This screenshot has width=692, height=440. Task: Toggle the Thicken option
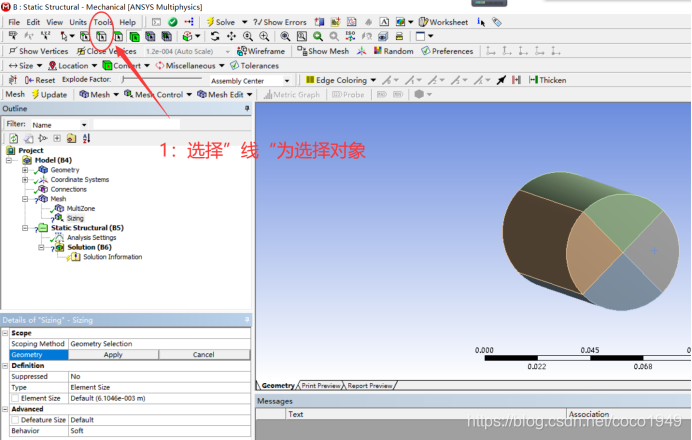click(x=547, y=80)
